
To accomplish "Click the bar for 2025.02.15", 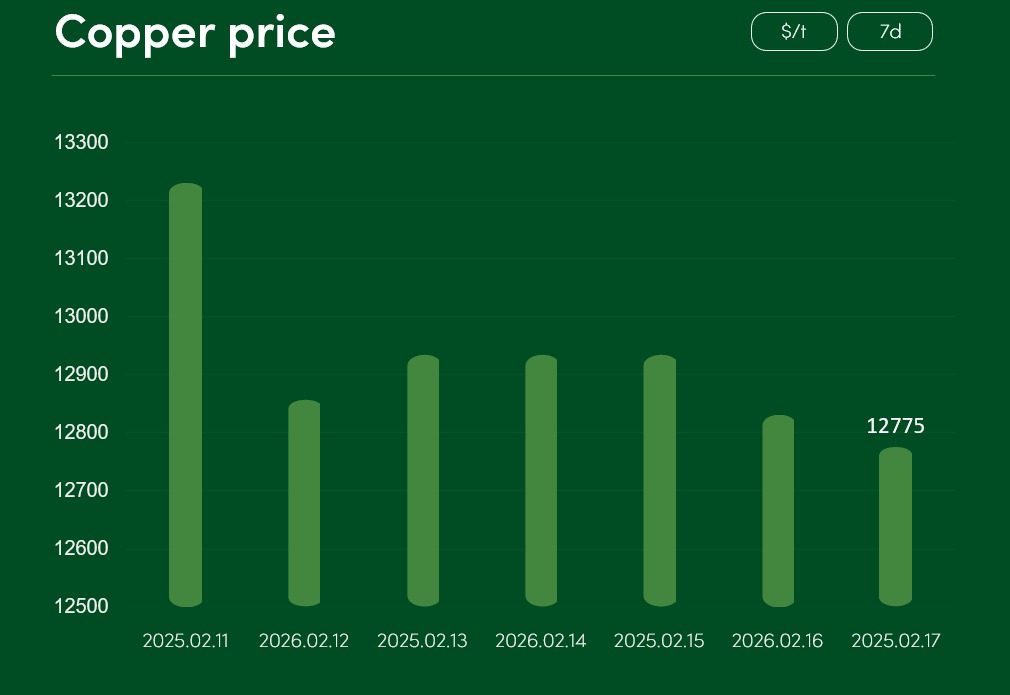I will coord(660,481).
